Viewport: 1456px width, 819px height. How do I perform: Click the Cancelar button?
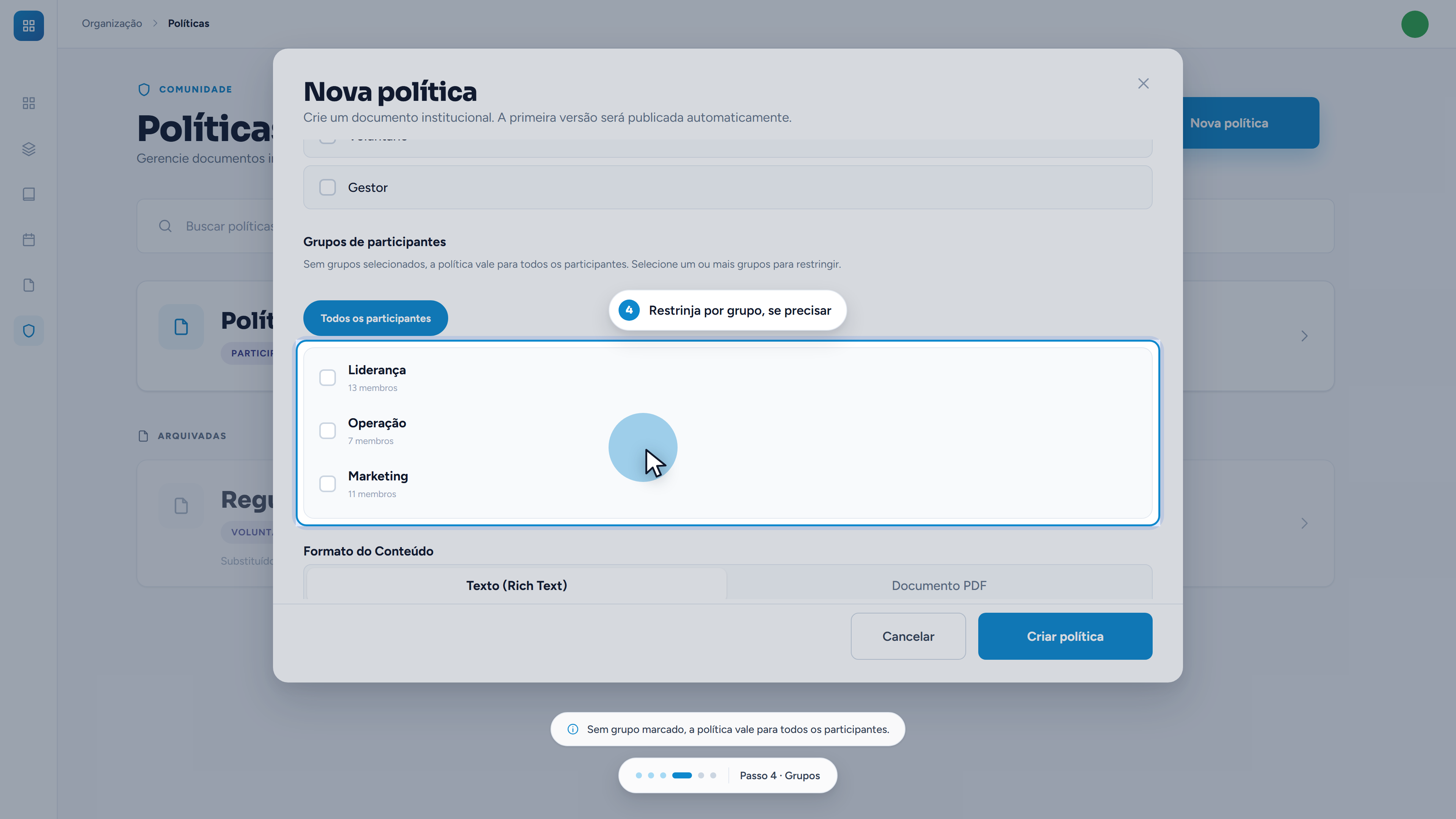coord(908,636)
